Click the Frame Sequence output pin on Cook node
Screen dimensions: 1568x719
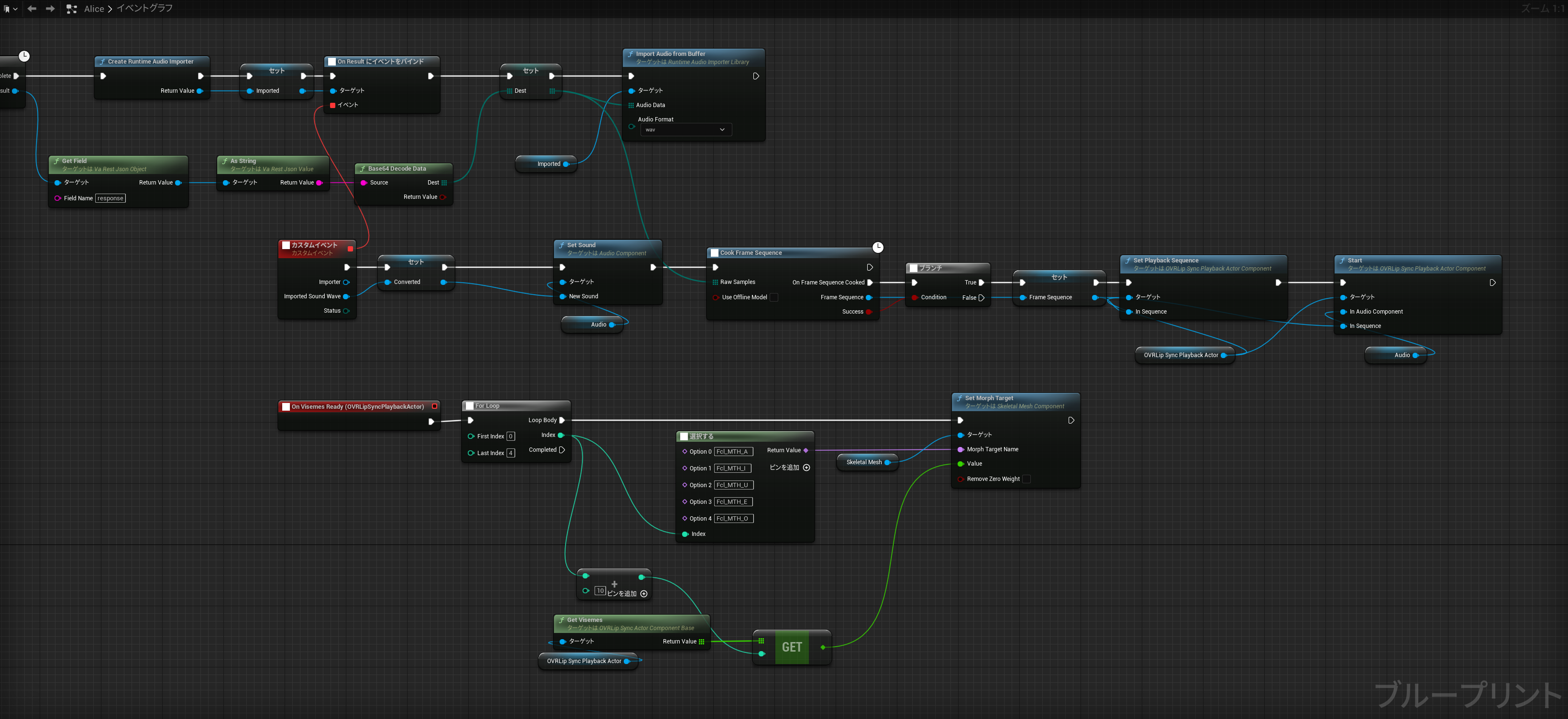[869, 297]
